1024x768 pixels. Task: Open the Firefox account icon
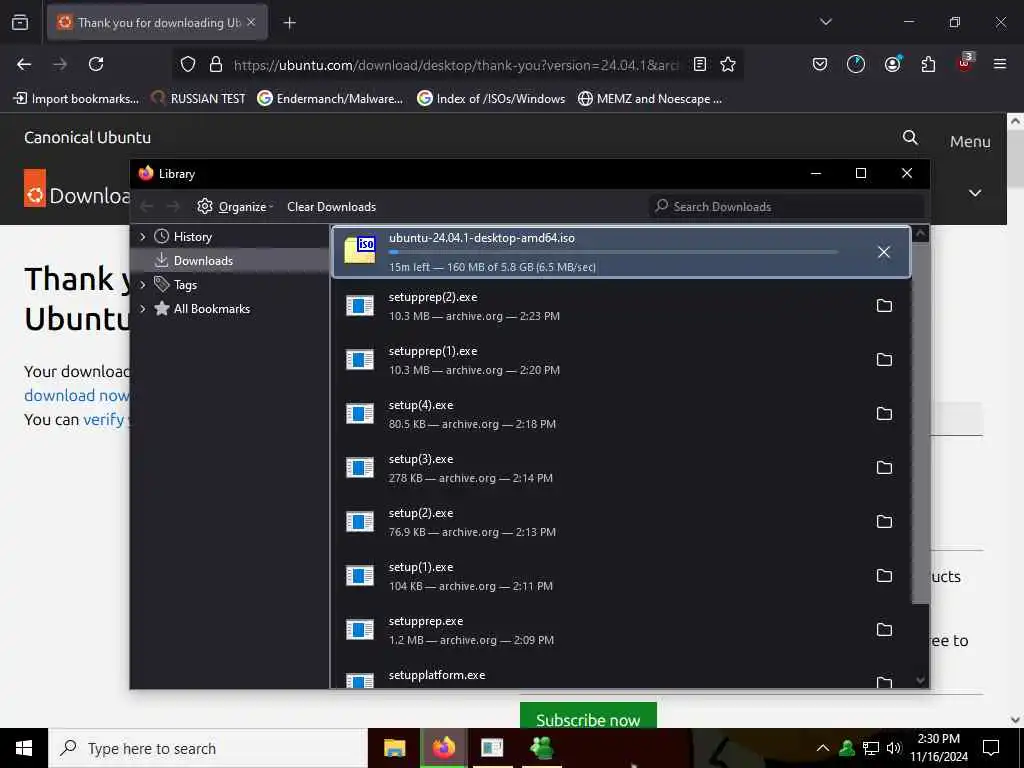(x=892, y=64)
